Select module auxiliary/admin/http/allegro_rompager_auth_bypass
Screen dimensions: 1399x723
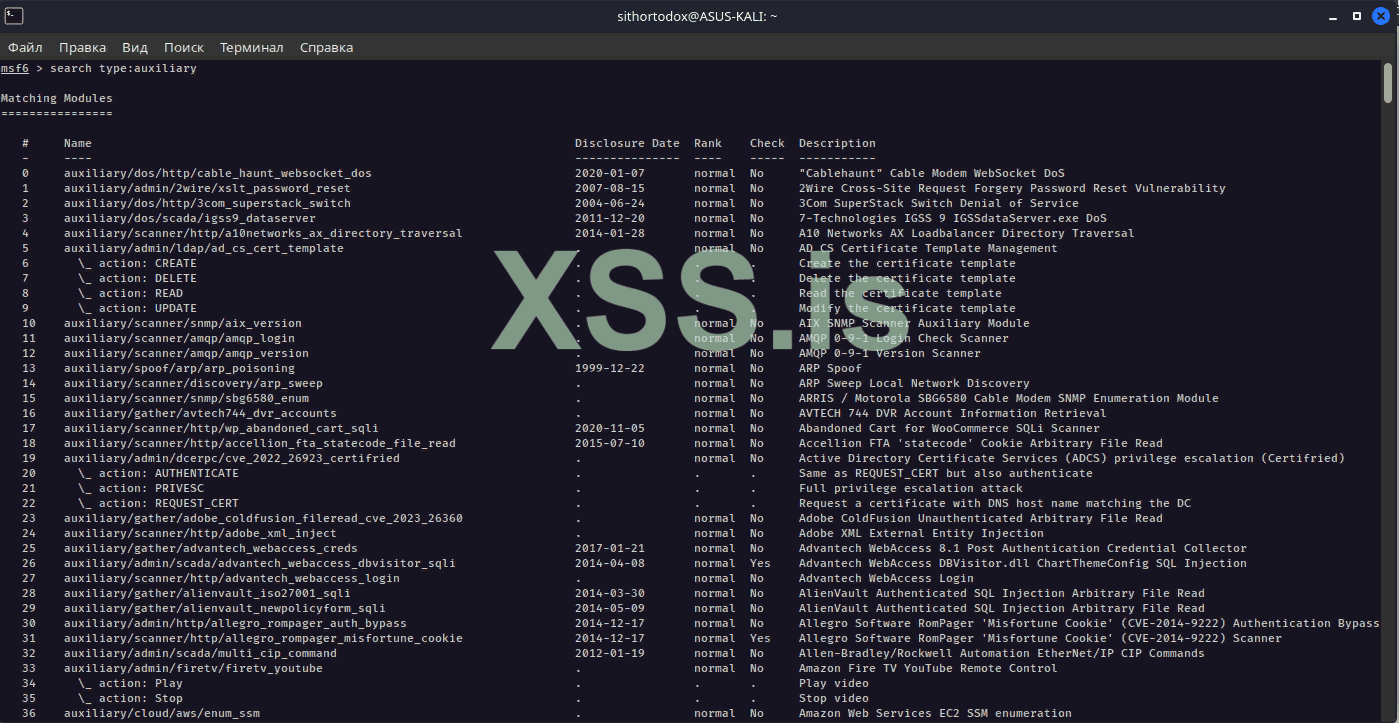(235, 623)
